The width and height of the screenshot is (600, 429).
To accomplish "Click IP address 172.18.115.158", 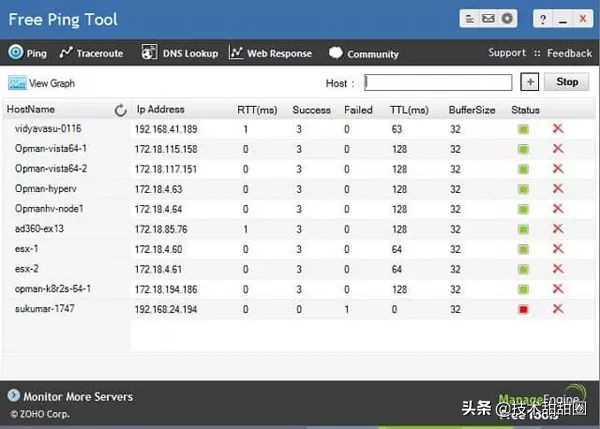I will [x=166, y=149].
